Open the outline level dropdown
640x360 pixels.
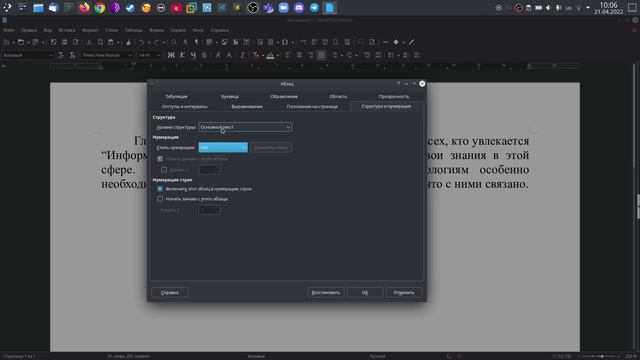click(245, 127)
